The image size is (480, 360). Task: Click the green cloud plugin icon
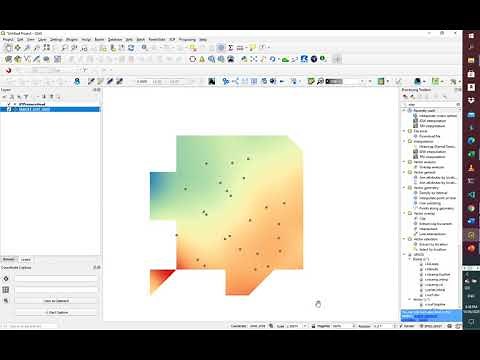tap(285, 59)
